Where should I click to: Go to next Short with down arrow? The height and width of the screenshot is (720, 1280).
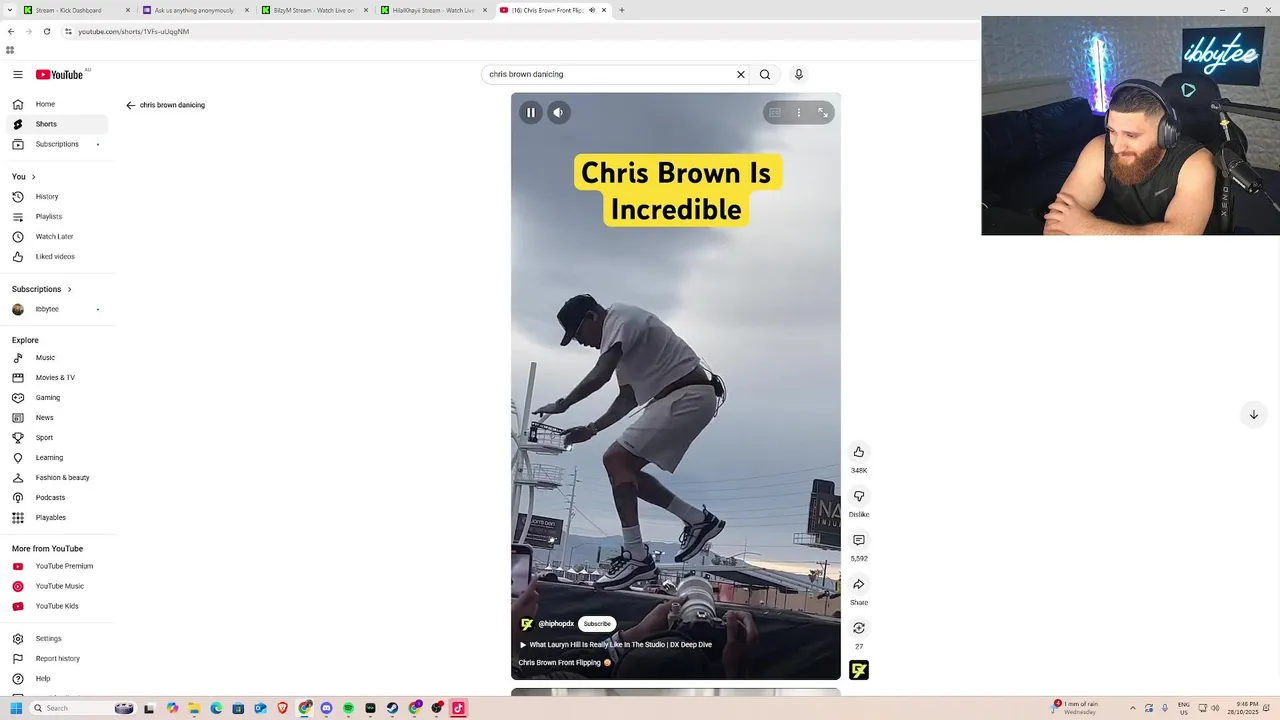(x=1253, y=415)
